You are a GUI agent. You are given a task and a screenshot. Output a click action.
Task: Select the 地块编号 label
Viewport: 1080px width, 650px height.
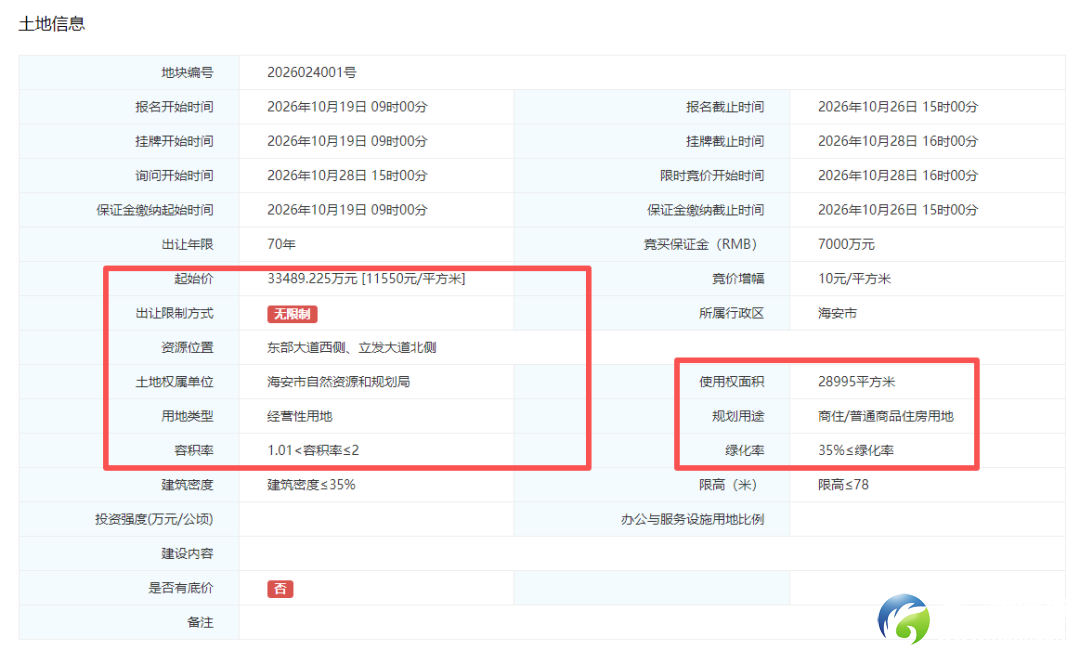tap(187, 72)
